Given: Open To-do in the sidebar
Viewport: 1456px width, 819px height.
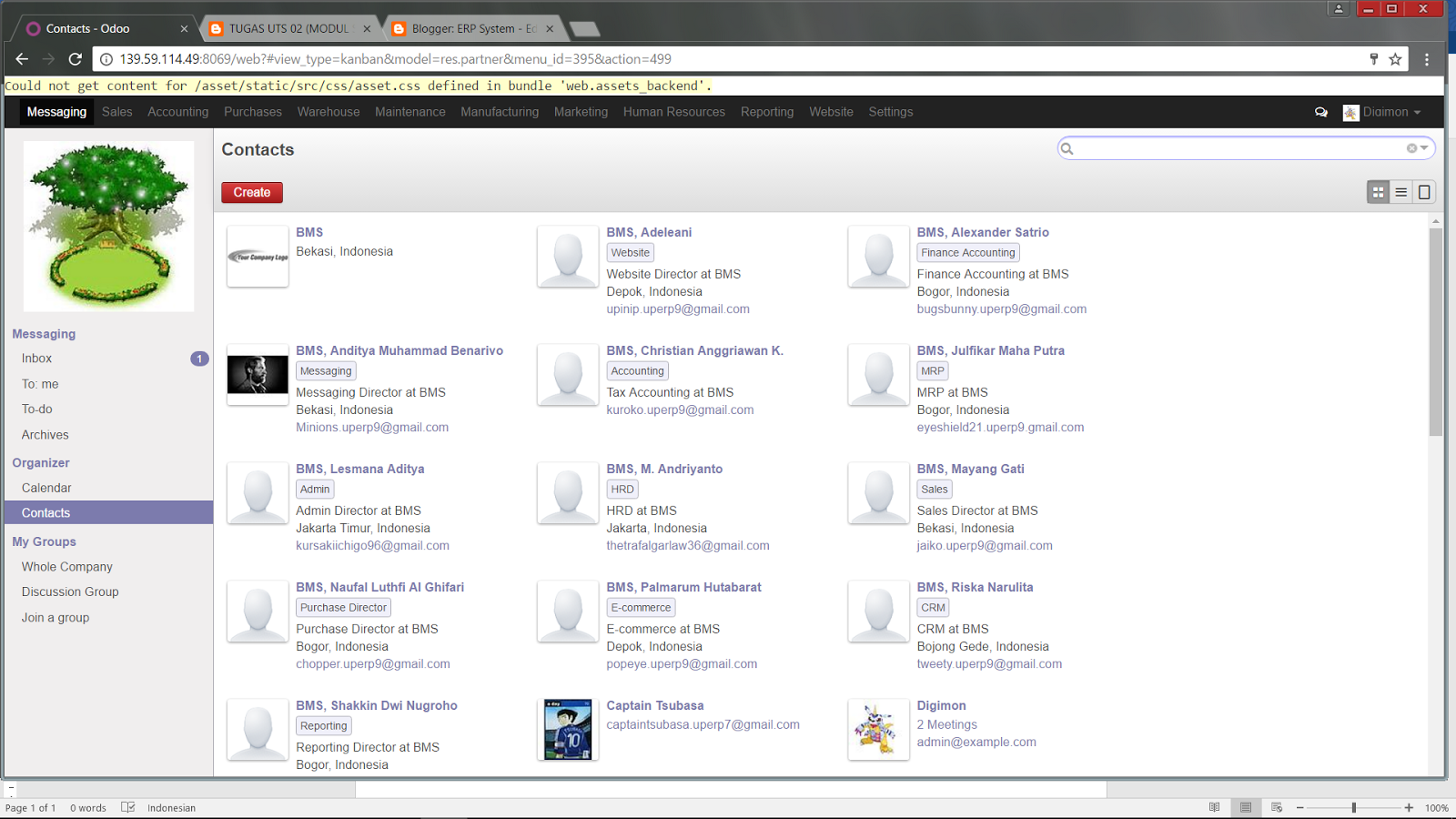Looking at the screenshot, I should click(37, 409).
